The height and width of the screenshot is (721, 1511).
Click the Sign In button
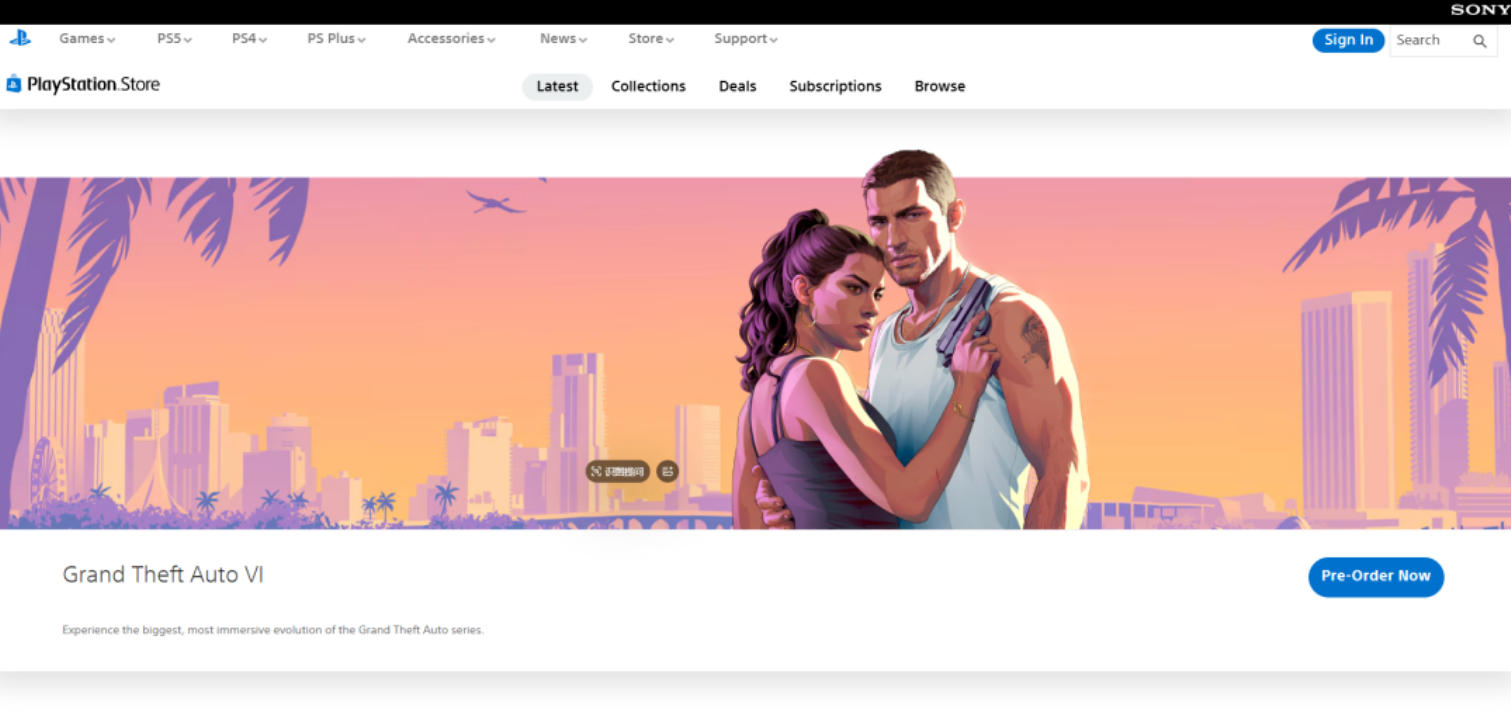[x=1348, y=40]
